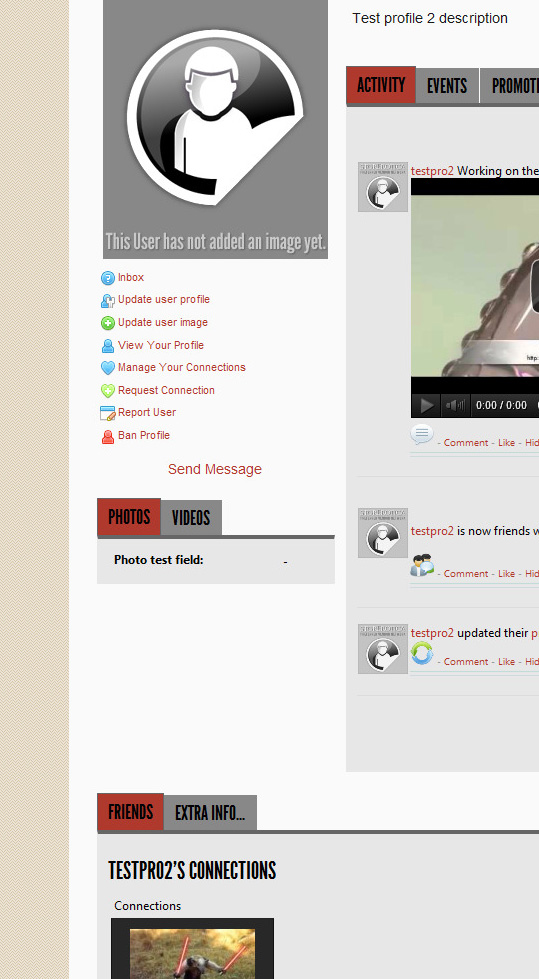The height and width of the screenshot is (979, 539).
Task: Click the Update user profile icon
Action: [x=107, y=300]
